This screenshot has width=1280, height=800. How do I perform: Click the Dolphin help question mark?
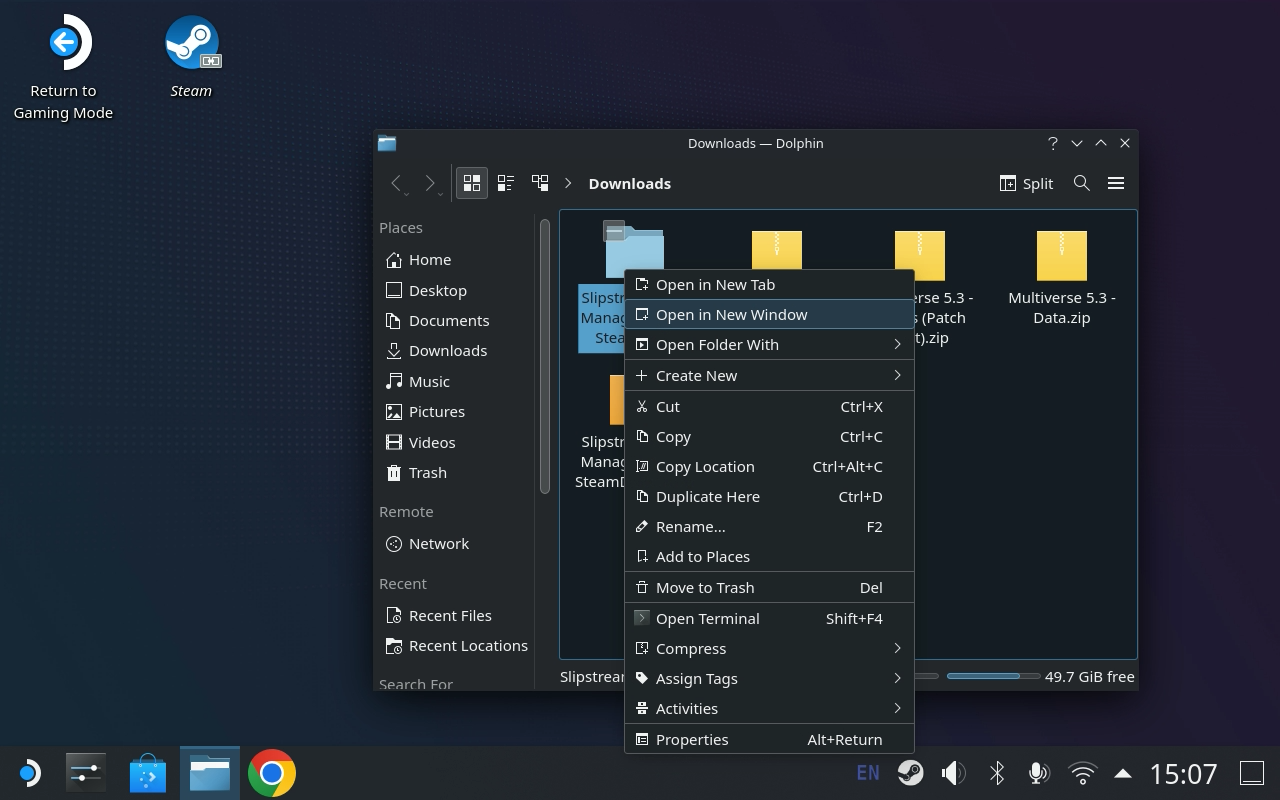coord(1052,143)
